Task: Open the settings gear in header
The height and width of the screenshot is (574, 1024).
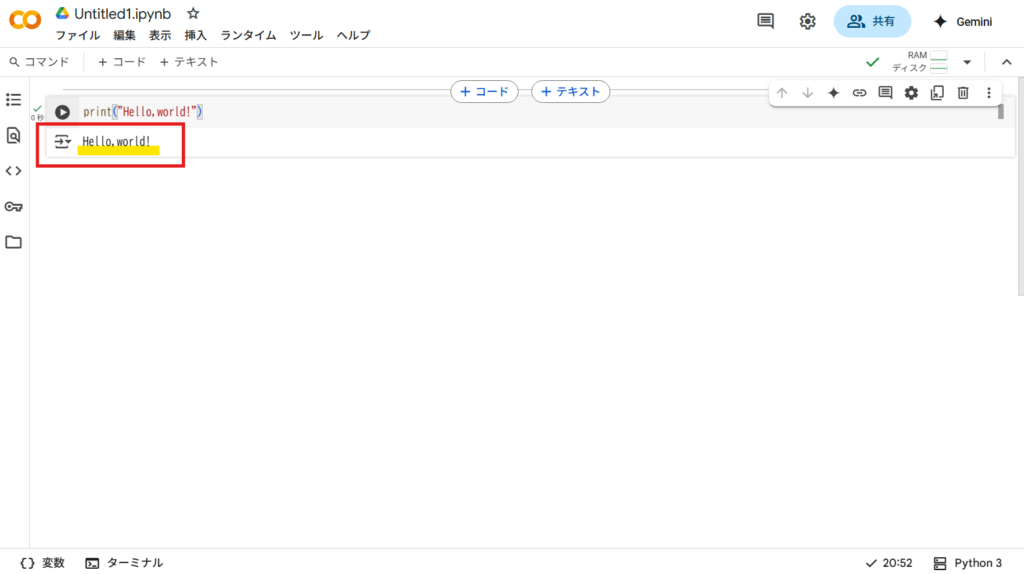Action: coord(807,21)
